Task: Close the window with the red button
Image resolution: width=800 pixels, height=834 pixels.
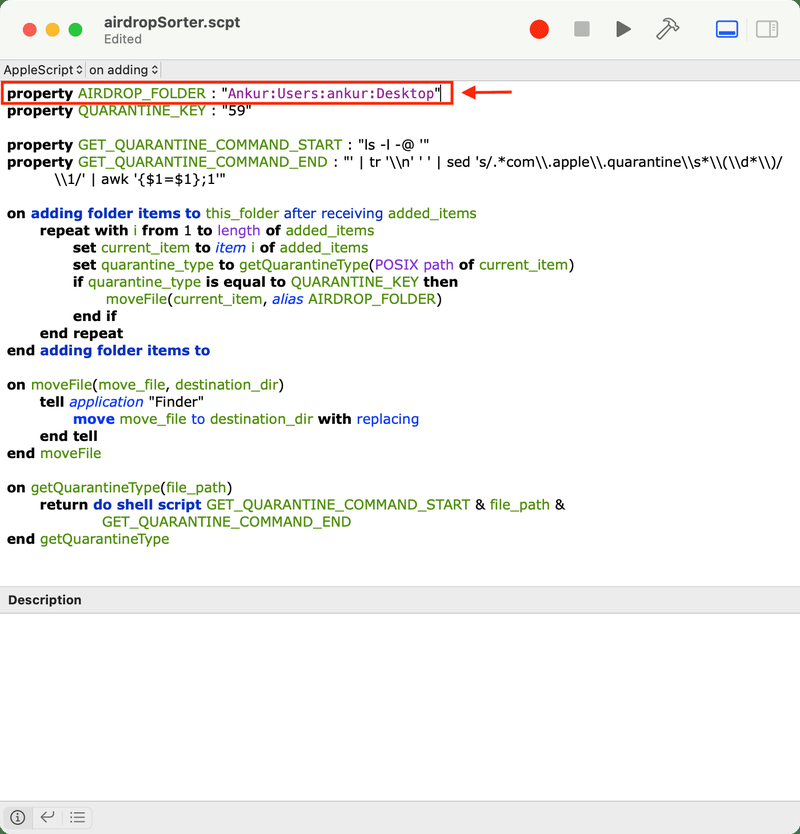Action: (x=30, y=30)
